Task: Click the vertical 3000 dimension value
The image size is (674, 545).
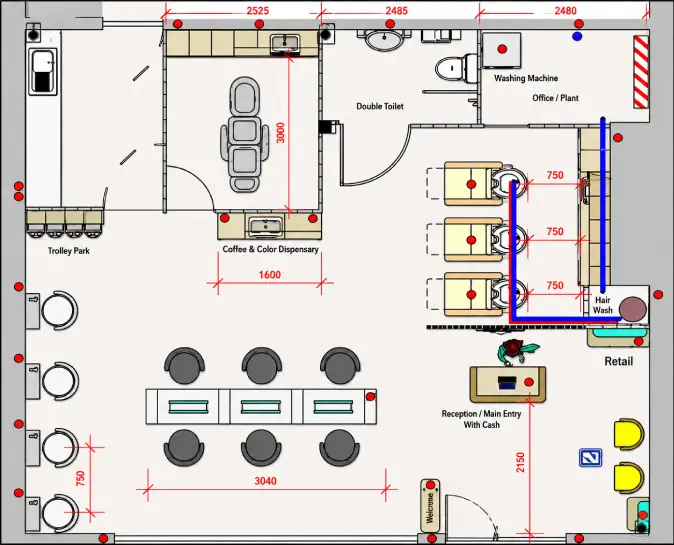Action: pyautogui.click(x=280, y=133)
